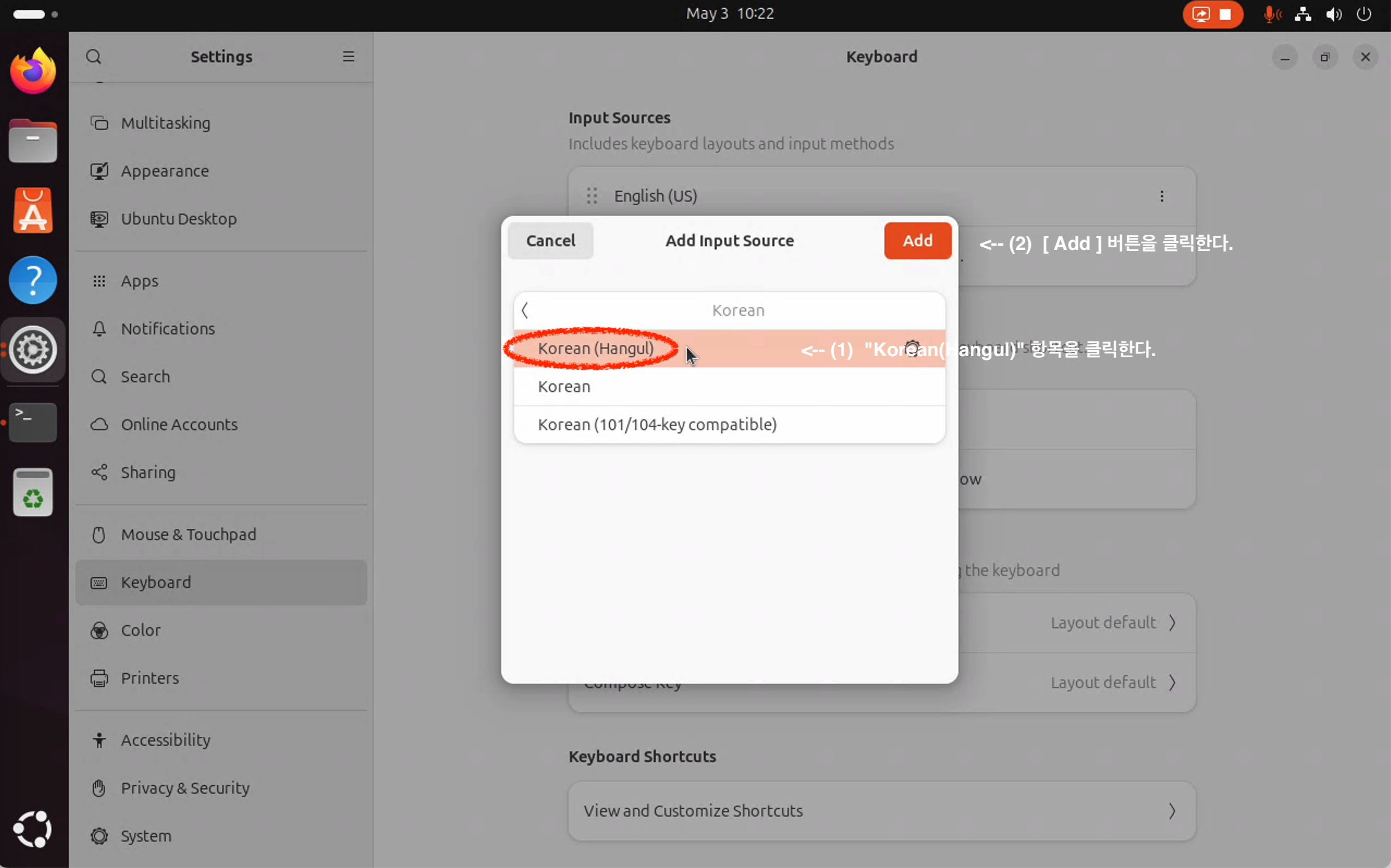Image resolution: width=1391 pixels, height=868 pixels.
Task: Choose Korean (101/104-key compatible) layout
Action: [x=657, y=425]
